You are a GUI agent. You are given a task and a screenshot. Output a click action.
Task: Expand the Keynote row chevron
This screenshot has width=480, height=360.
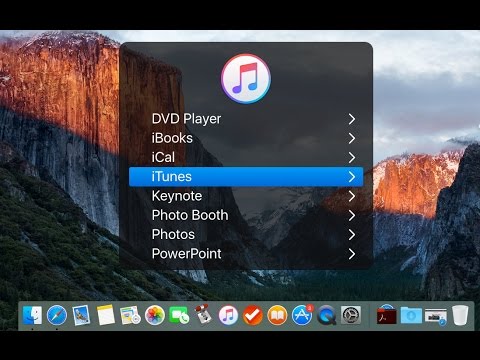pyautogui.click(x=352, y=196)
